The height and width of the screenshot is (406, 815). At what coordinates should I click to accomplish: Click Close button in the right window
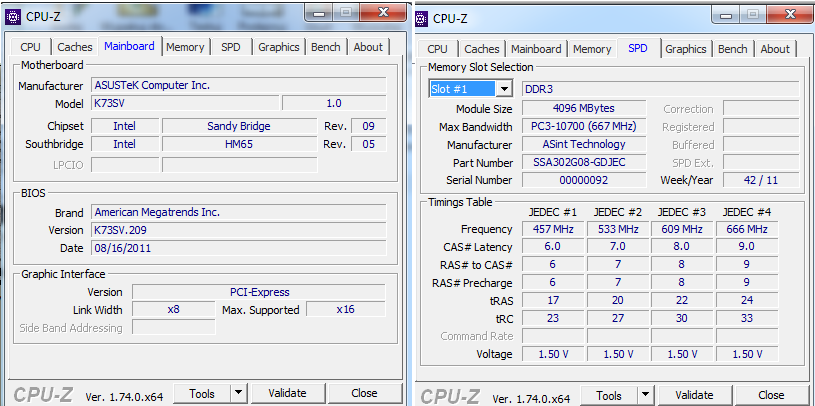click(771, 396)
